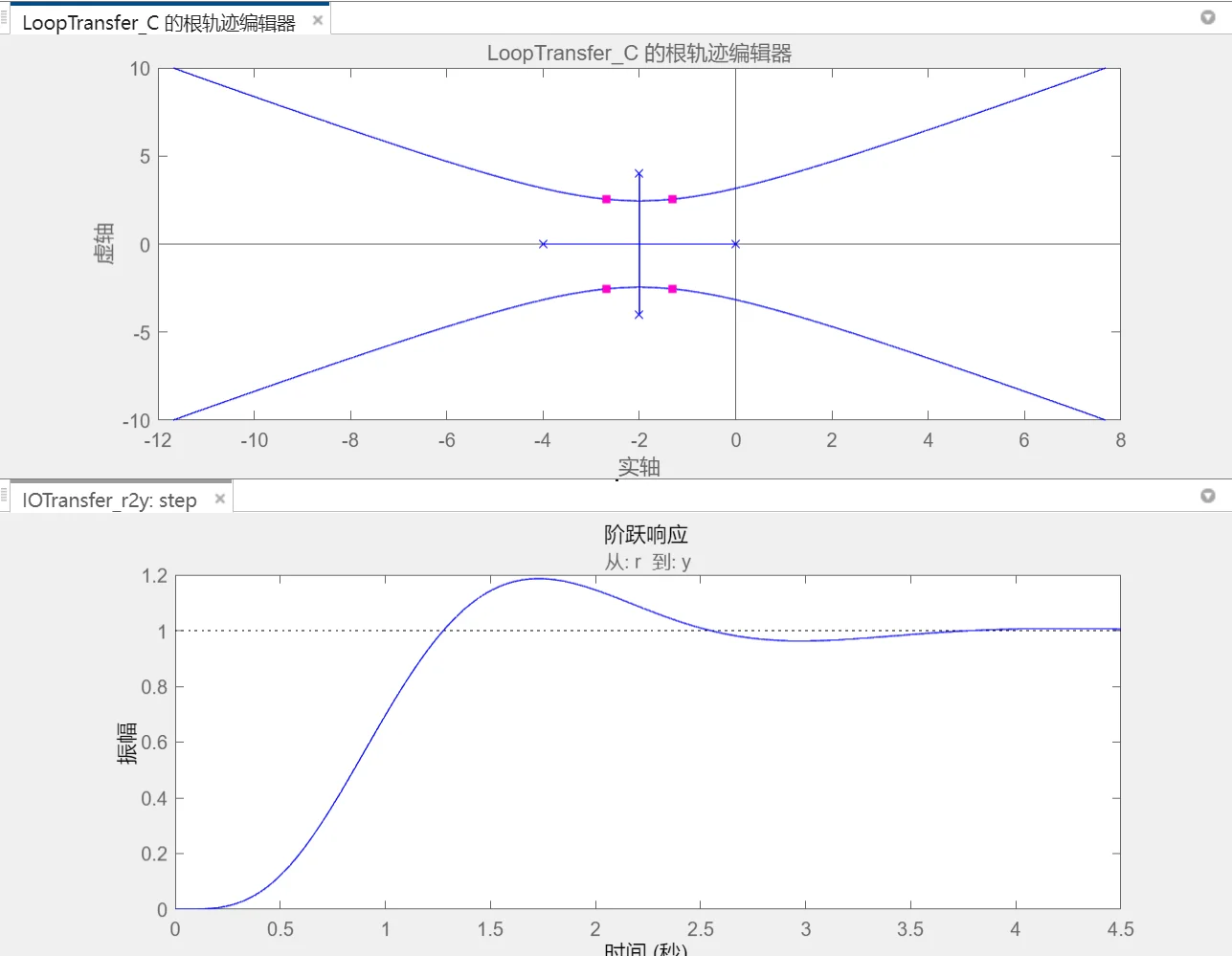Click the open-loop pole marker at -4
The width and height of the screenshot is (1232, 956).
[543, 244]
